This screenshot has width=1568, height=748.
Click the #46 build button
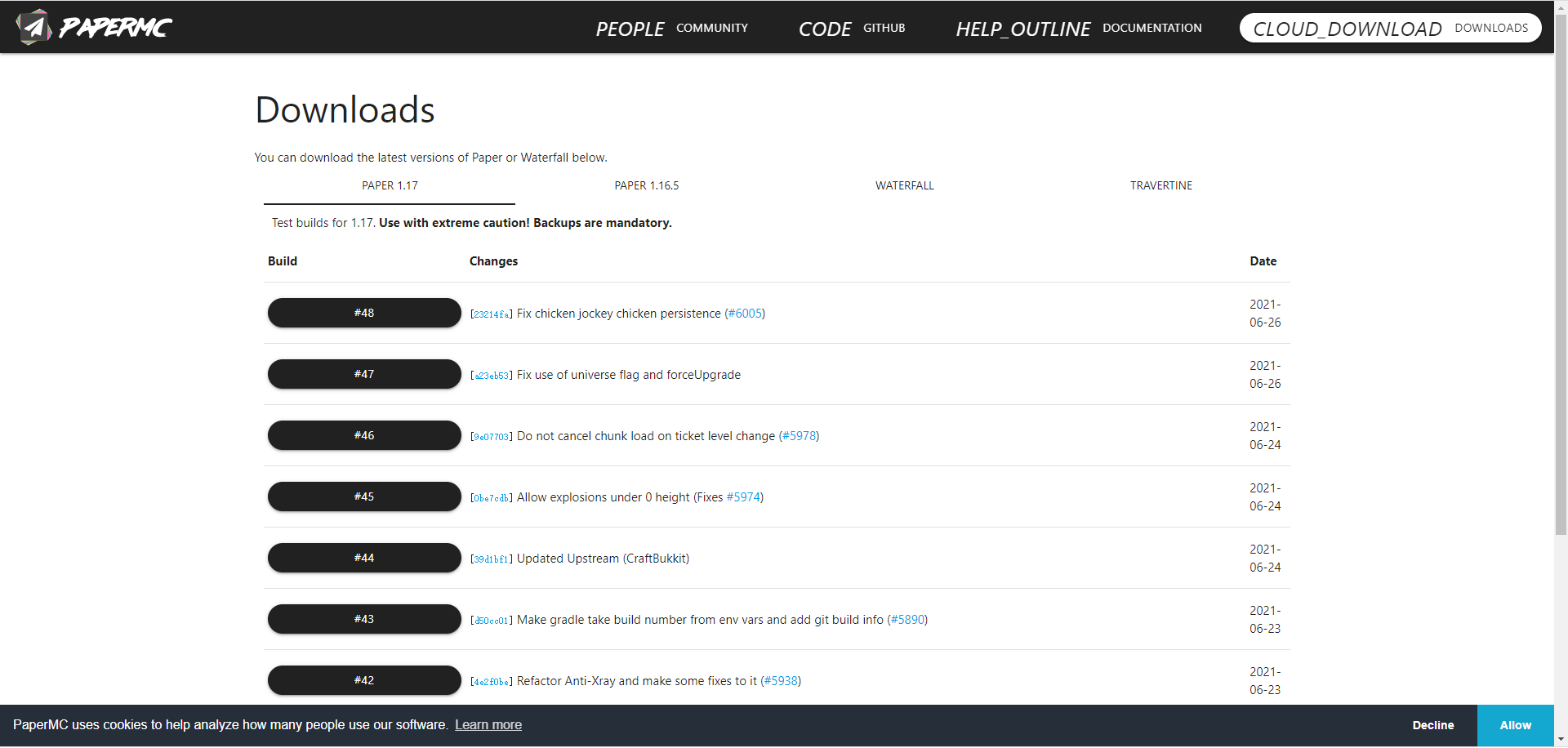364,435
